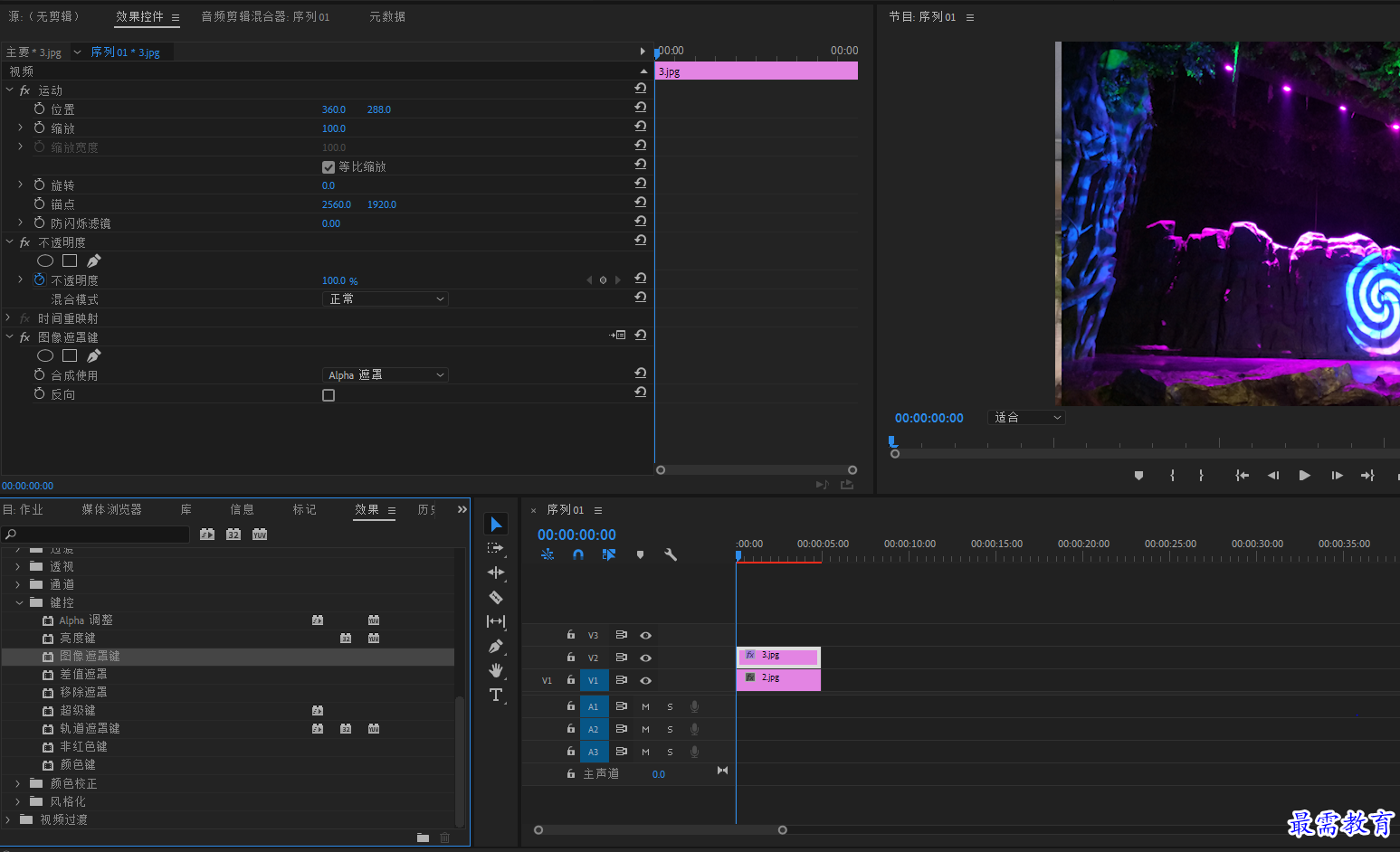Image resolution: width=1400 pixels, height=852 pixels.
Task: Step back one frame in program monitor
Action: tap(1273, 476)
